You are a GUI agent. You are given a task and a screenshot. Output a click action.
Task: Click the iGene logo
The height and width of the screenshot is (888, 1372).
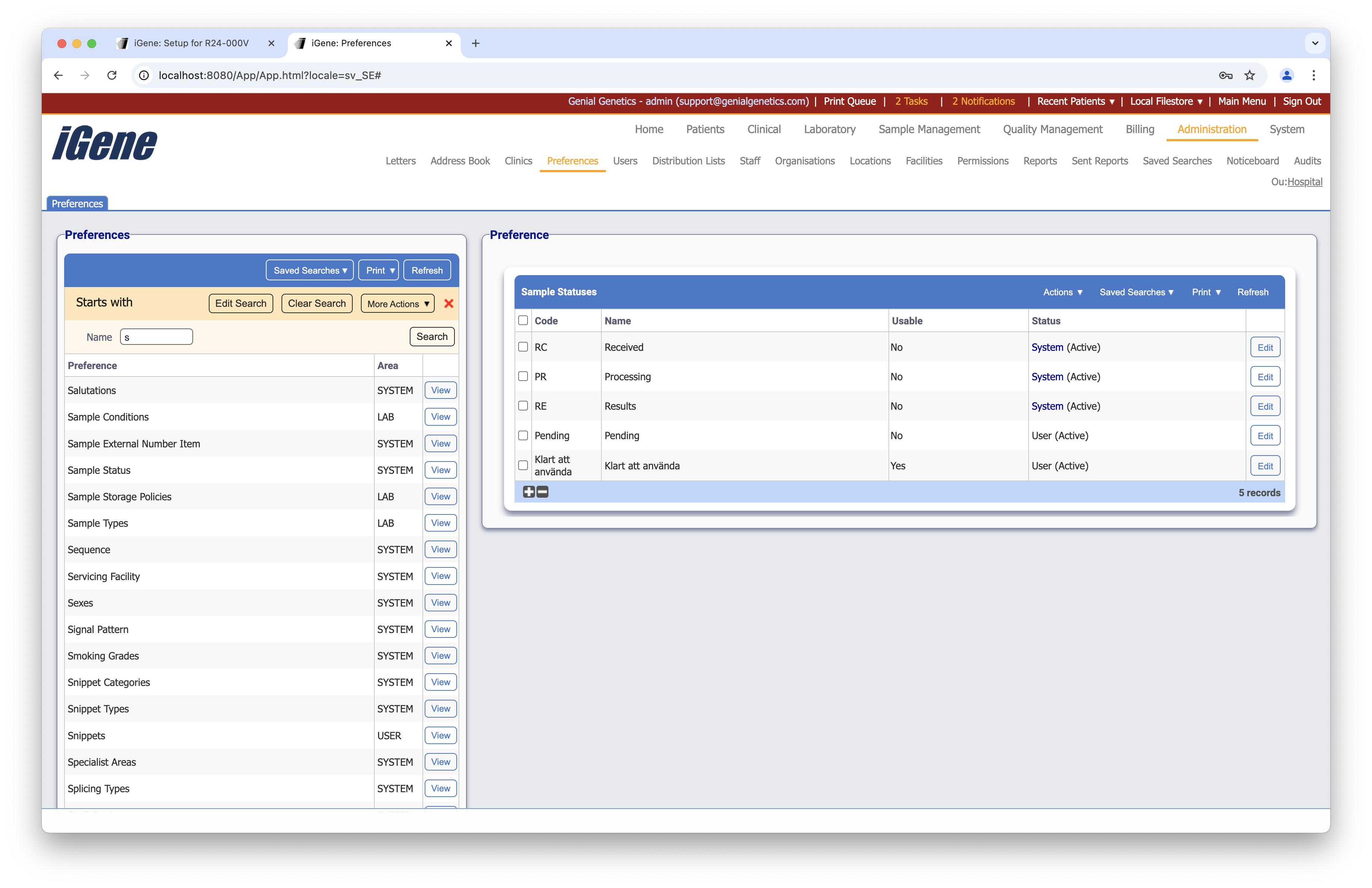pyautogui.click(x=104, y=143)
